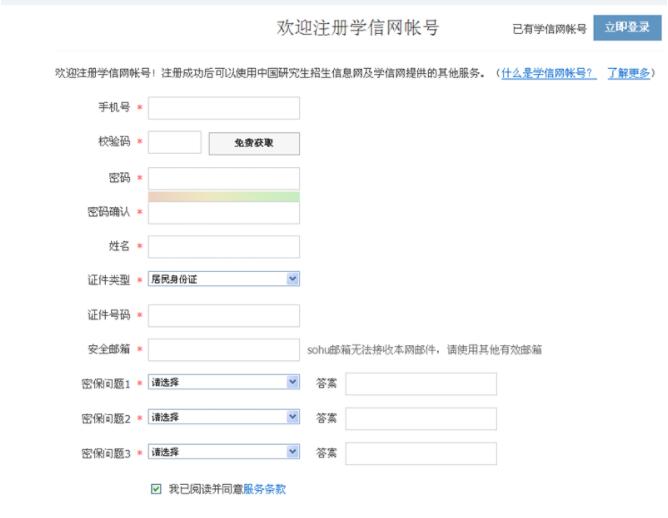Viewport: 668px width, 518px height.
Task: Open the 了解更多 link
Action: (x=628, y=73)
